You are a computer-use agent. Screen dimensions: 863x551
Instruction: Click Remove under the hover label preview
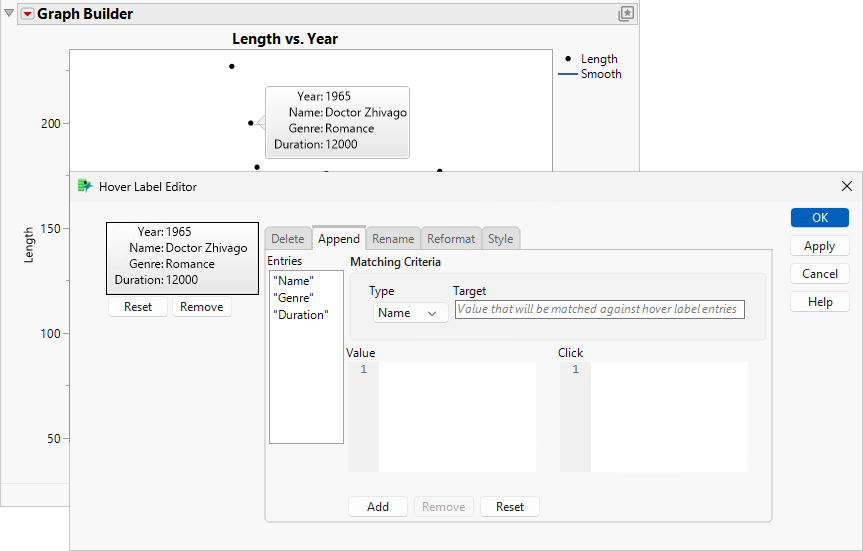(202, 307)
